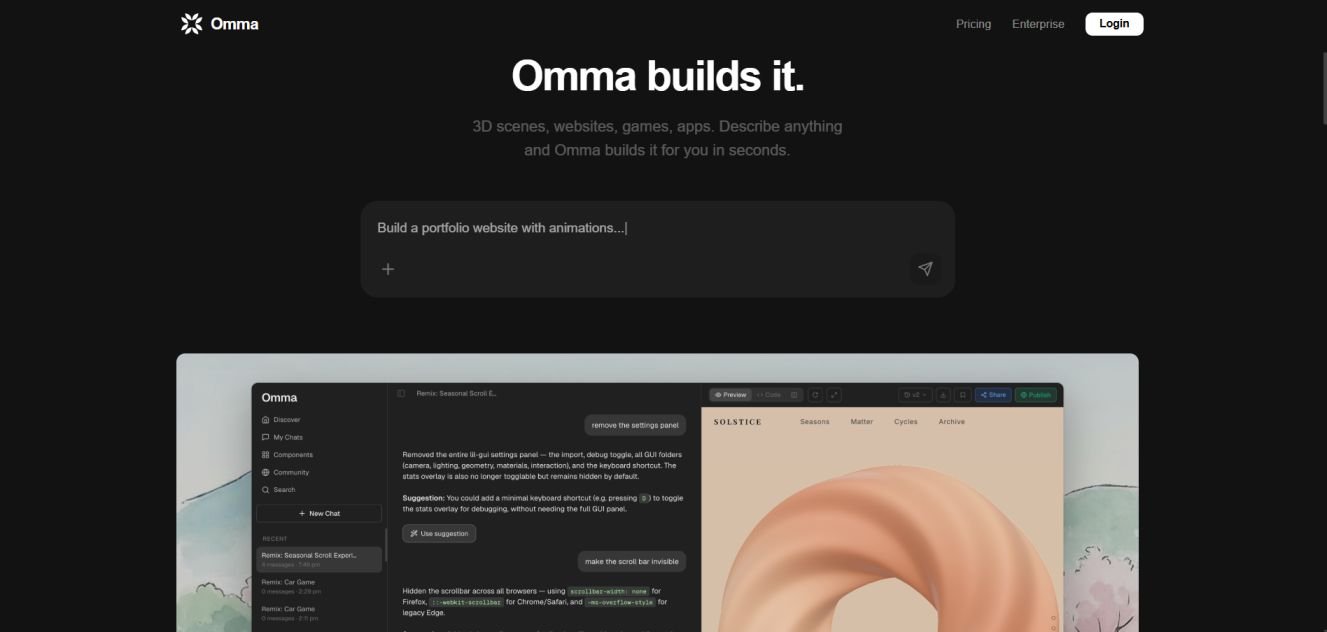Open the v2 version dropdown
Image resolution: width=1327 pixels, height=632 pixels.
point(915,395)
